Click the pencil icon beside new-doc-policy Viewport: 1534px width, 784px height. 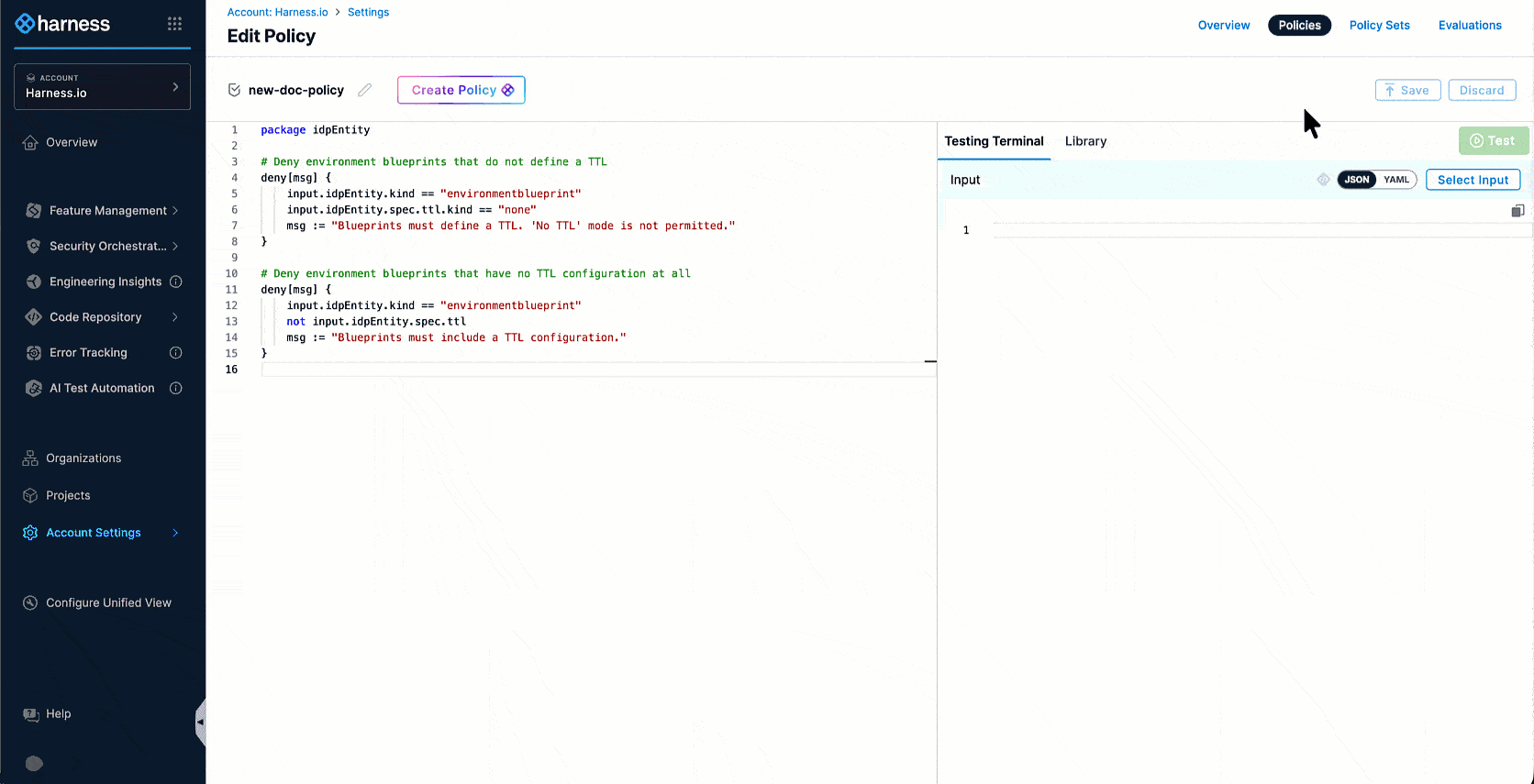(x=364, y=90)
